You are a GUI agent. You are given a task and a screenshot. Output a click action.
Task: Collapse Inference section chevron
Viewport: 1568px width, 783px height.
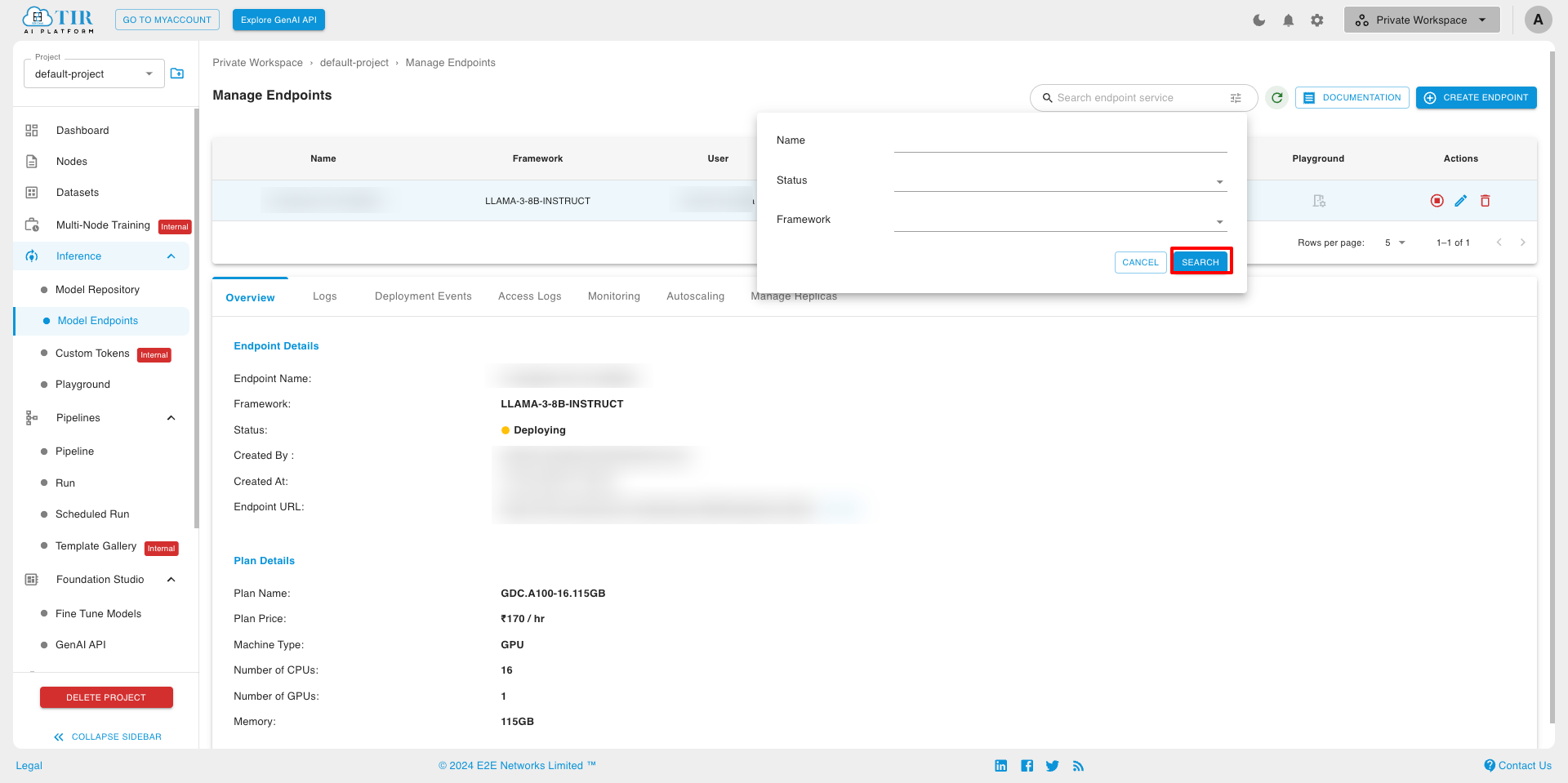(x=171, y=256)
